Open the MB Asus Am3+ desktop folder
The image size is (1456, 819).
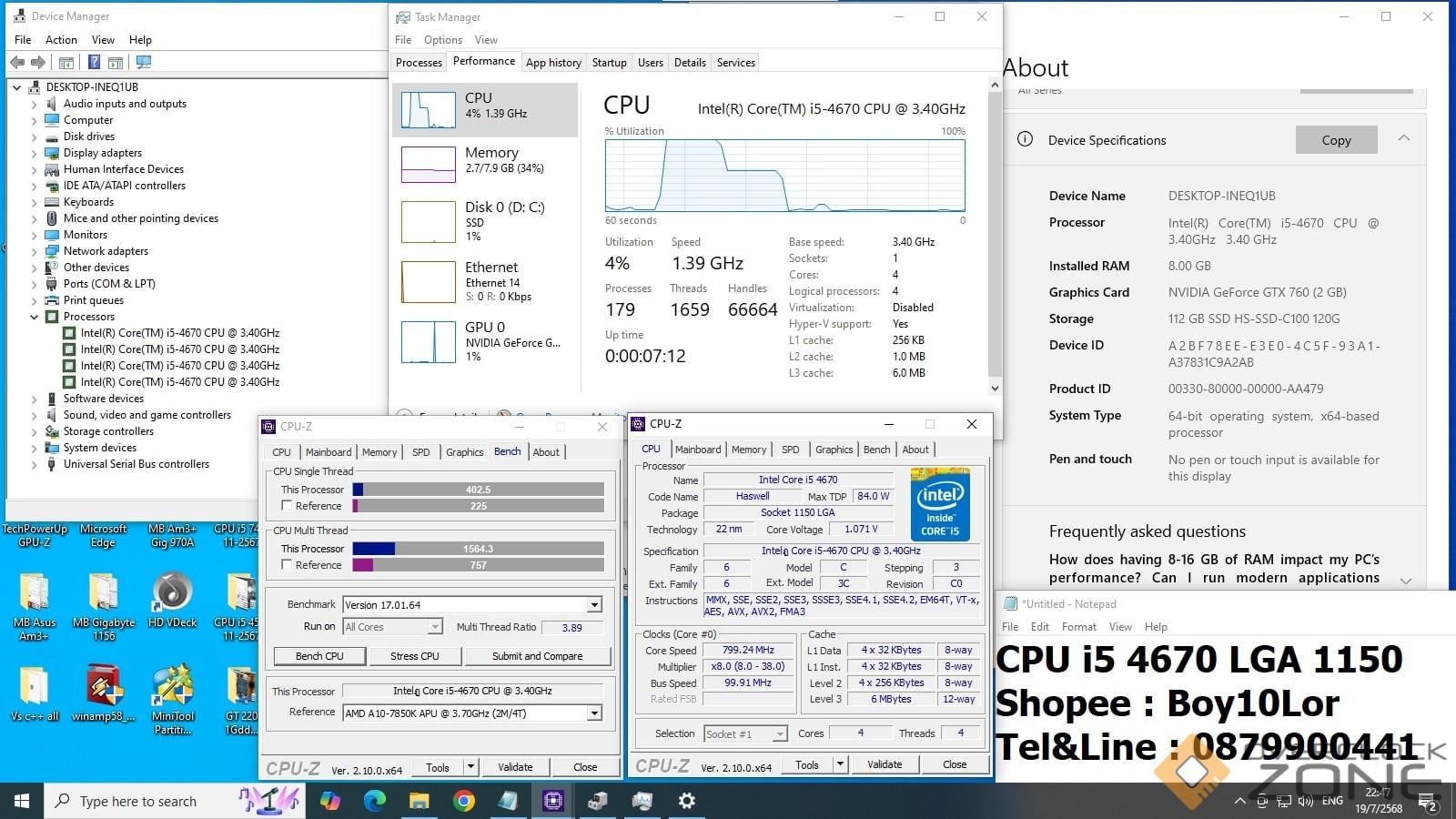click(x=35, y=607)
